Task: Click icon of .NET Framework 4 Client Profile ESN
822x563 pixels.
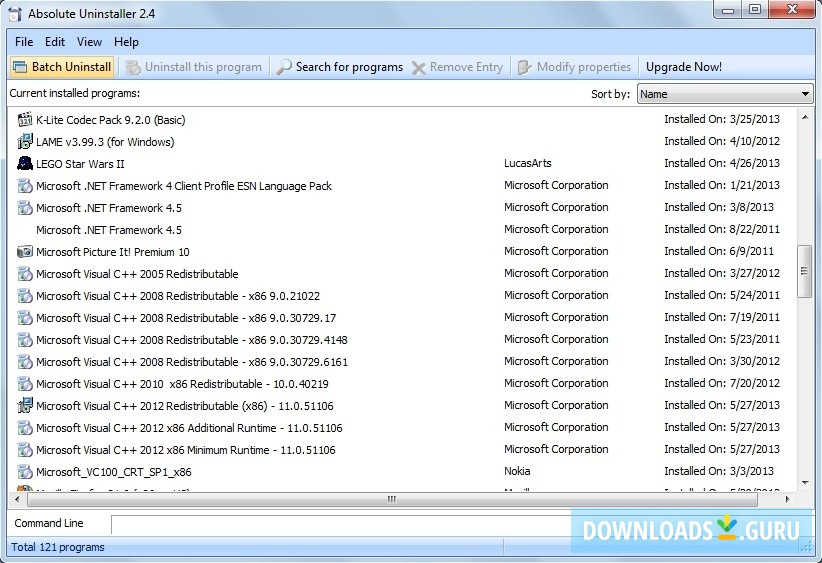Action: point(25,186)
